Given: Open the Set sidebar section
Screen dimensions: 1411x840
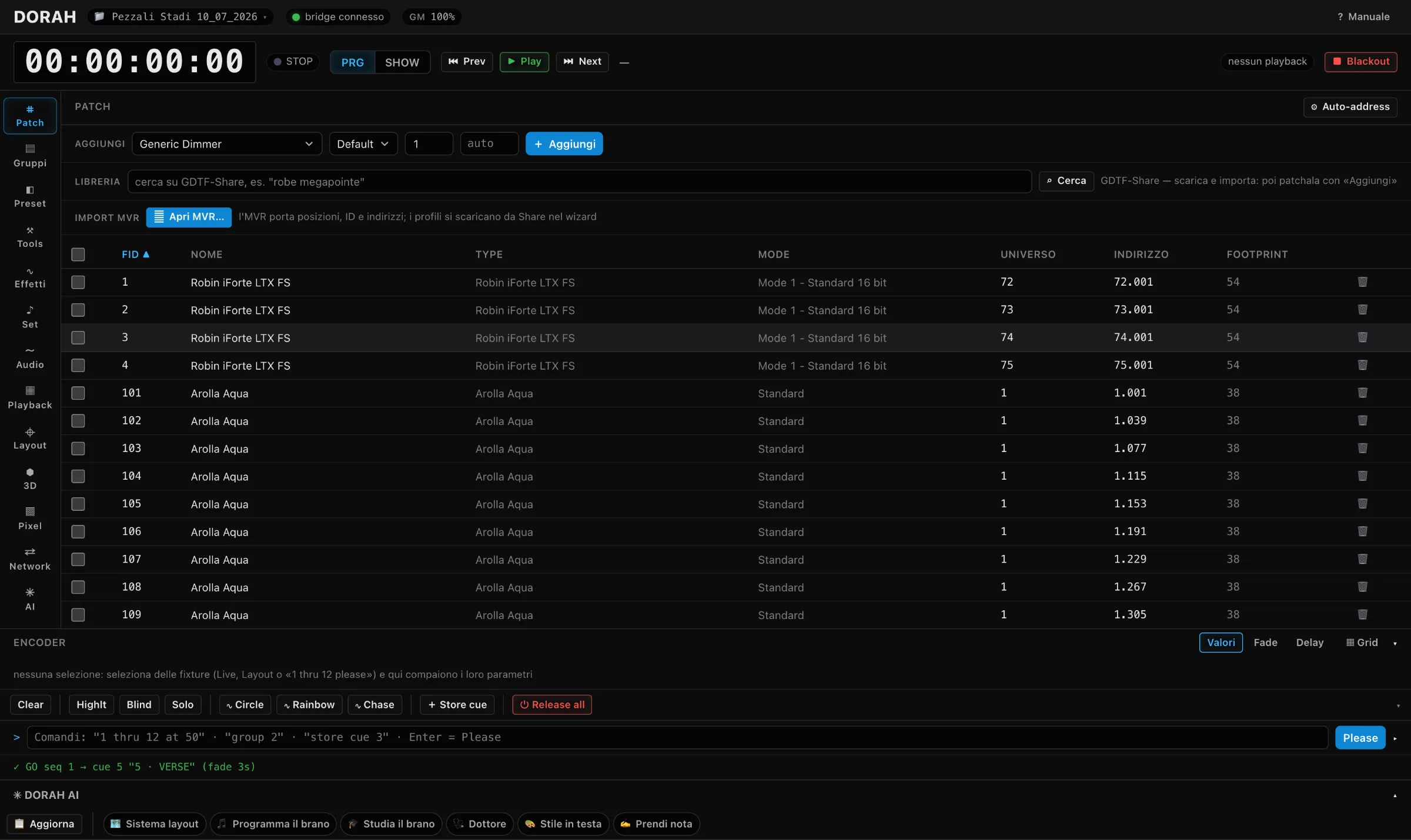Looking at the screenshot, I should 30,317.
